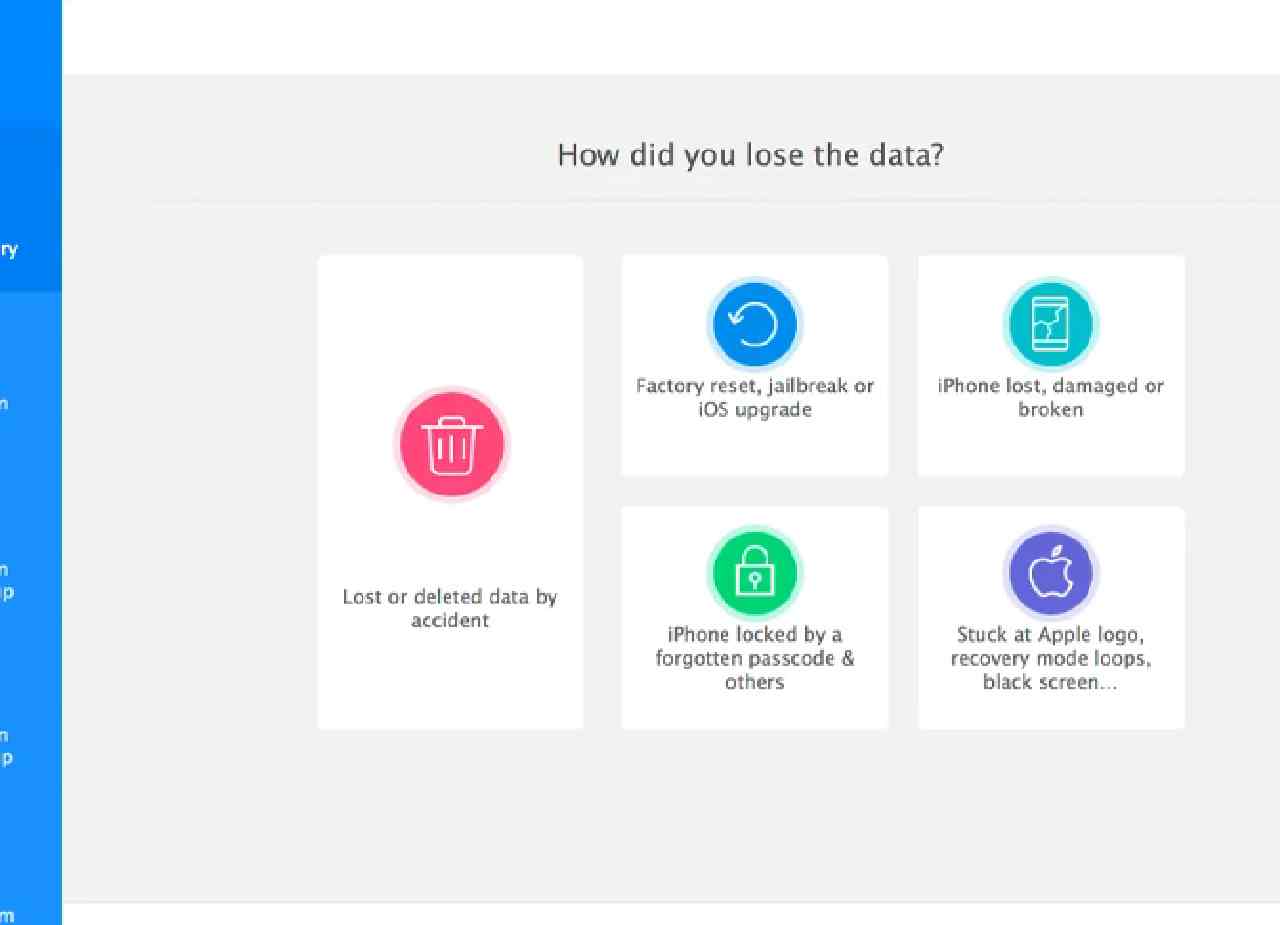Click the green padlock icon
The image size is (1280, 925).
754,574
